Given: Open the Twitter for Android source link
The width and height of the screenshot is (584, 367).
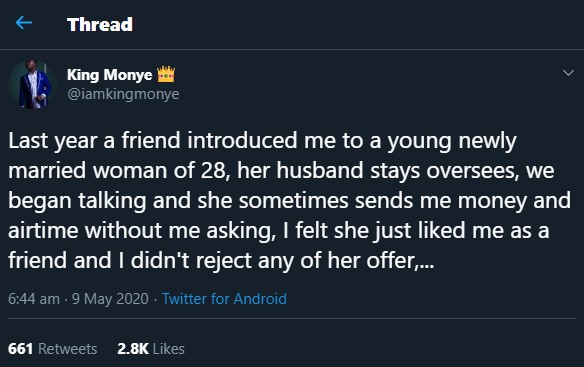Looking at the screenshot, I should [x=224, y=299].
